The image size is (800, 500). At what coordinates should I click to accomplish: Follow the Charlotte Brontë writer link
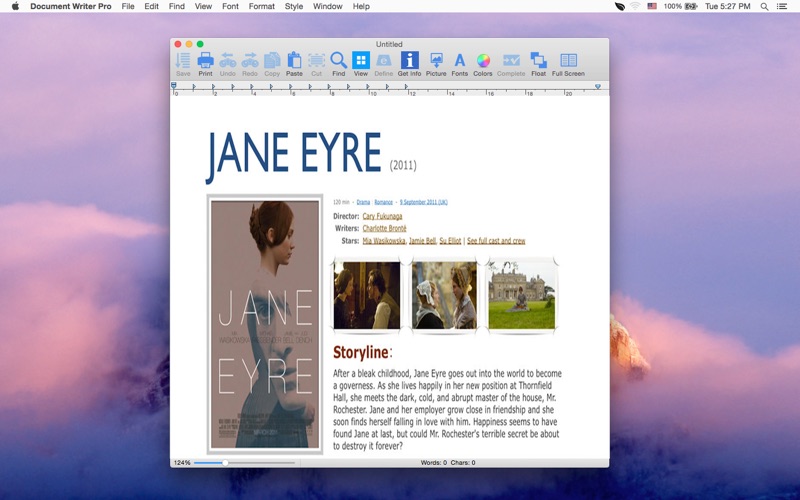click(385, 229)
